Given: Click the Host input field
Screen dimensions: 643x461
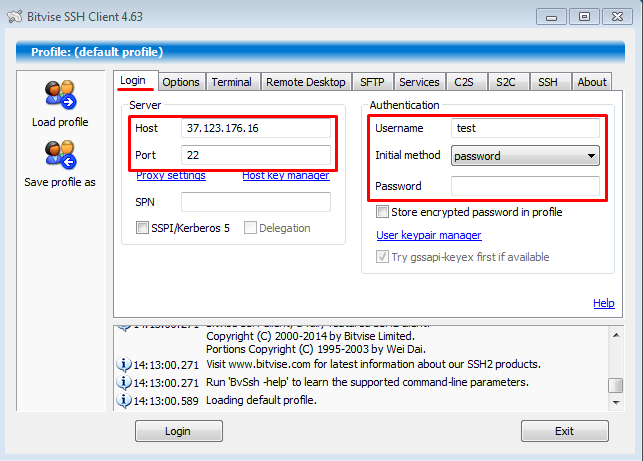Looking at the screenshot, I should pos(256,128).
